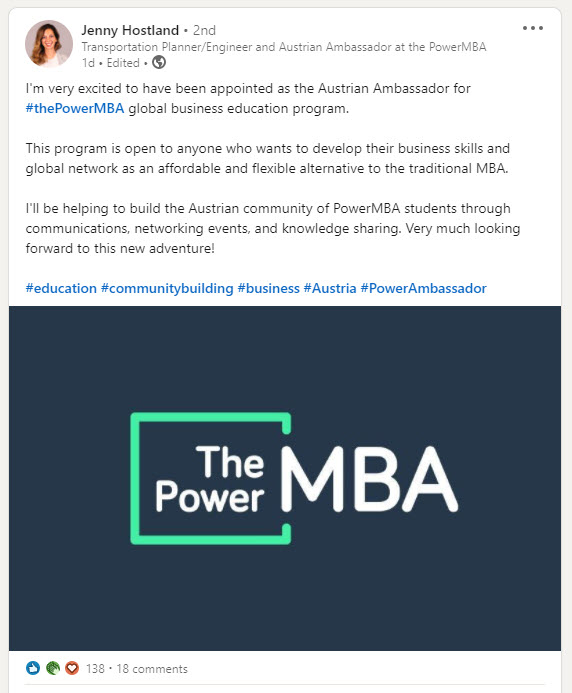Click the 2nd degree connection badge
The height and width of the screenshot is (693, 572).
coord(204,30)
